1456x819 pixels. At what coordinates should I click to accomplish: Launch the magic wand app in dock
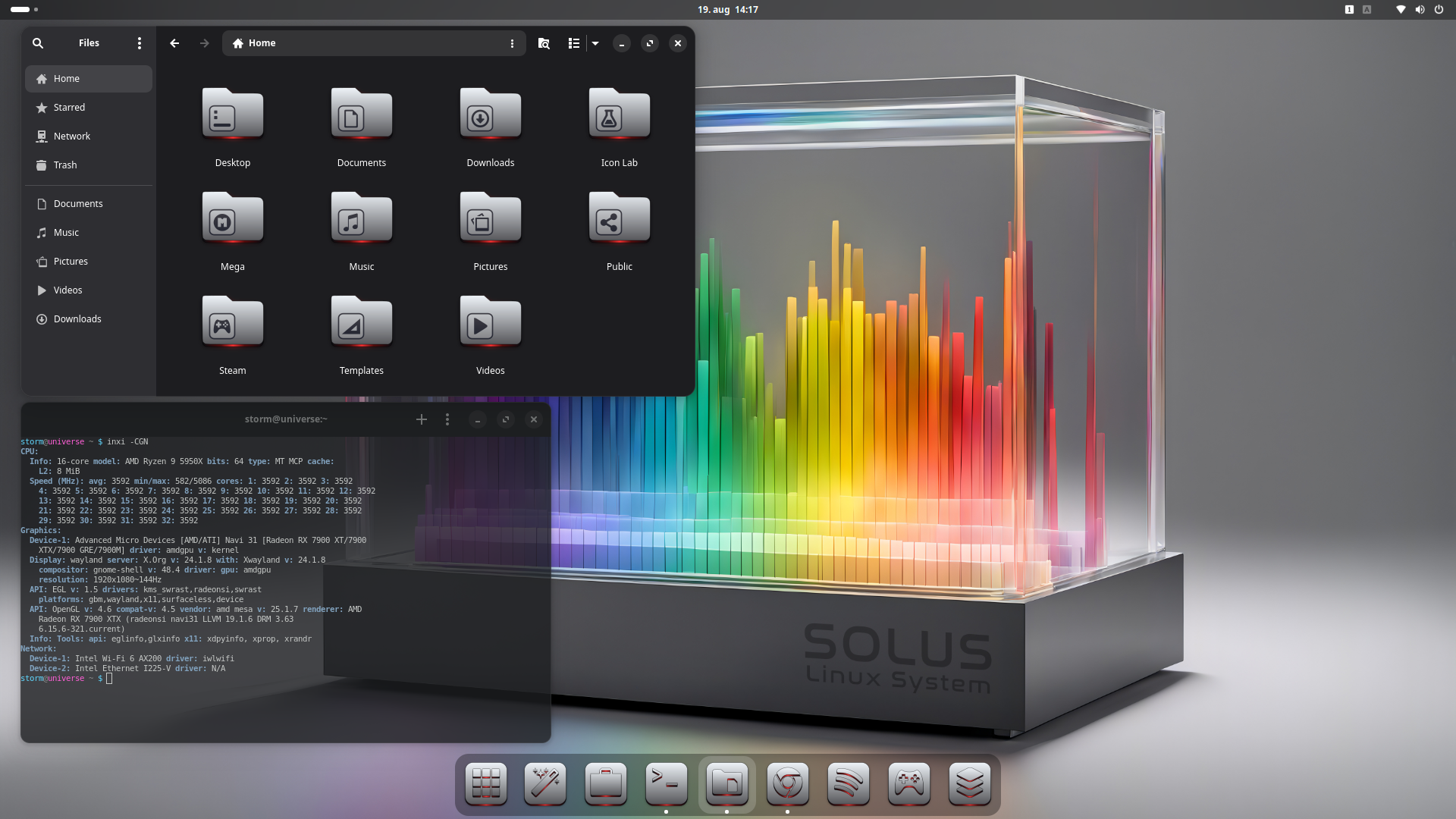click(545, 784)
